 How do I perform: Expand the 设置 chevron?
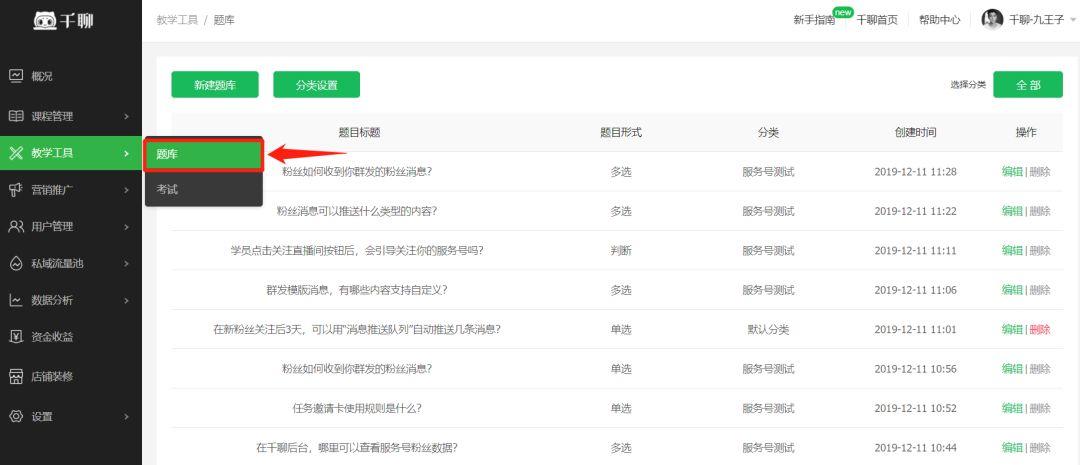click(x=126, y=417)
